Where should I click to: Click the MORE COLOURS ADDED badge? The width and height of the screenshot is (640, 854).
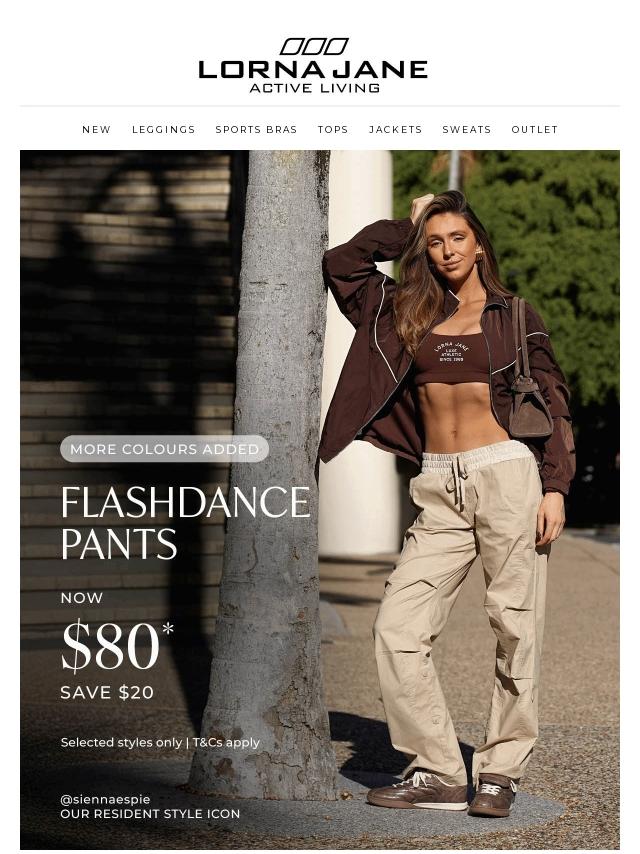pos(164,449)
